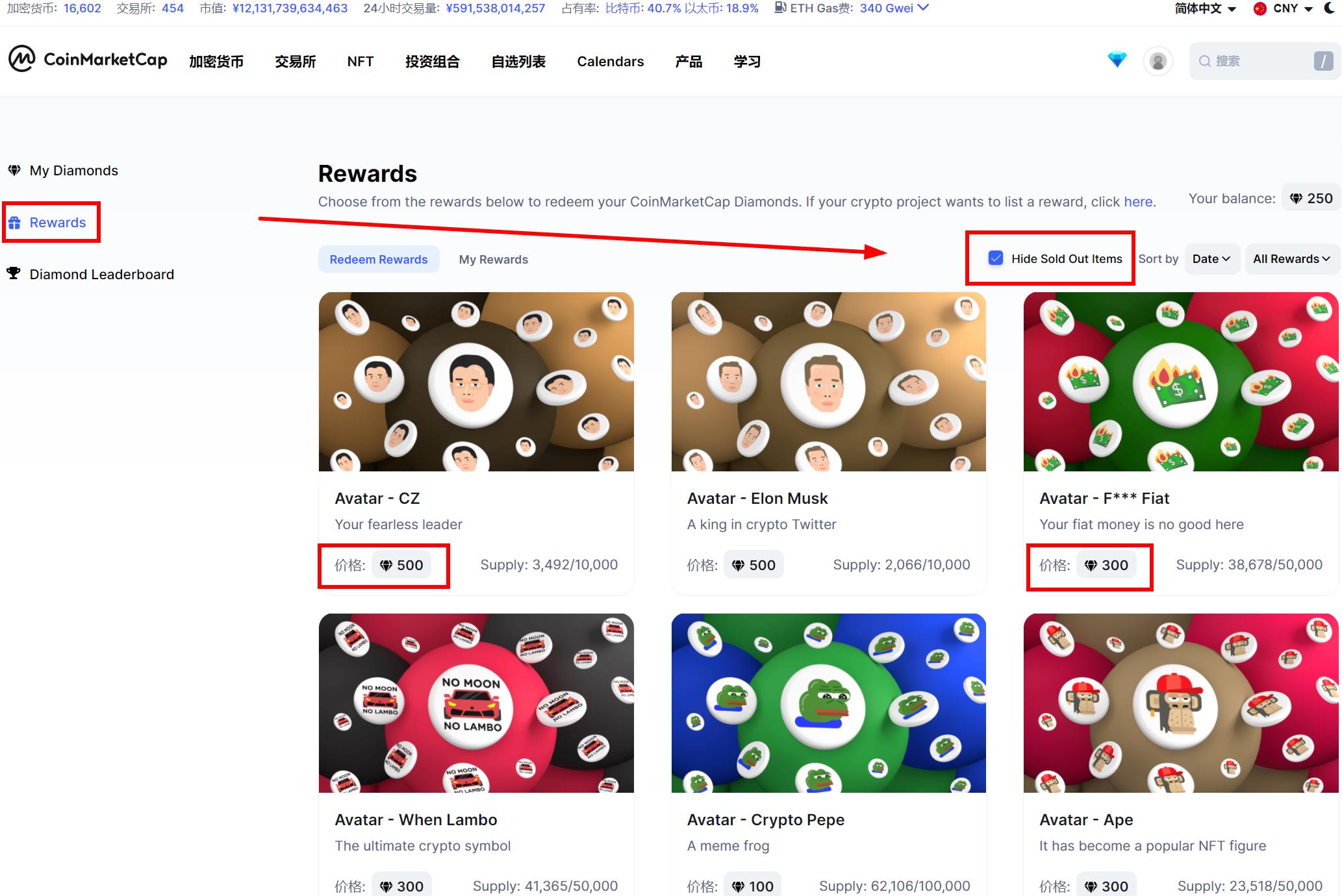Image resolution: width=1342 pixels, height=896 pixels.
Task: Open the Avatar - CZ reward image
Action: click(476, 382)
